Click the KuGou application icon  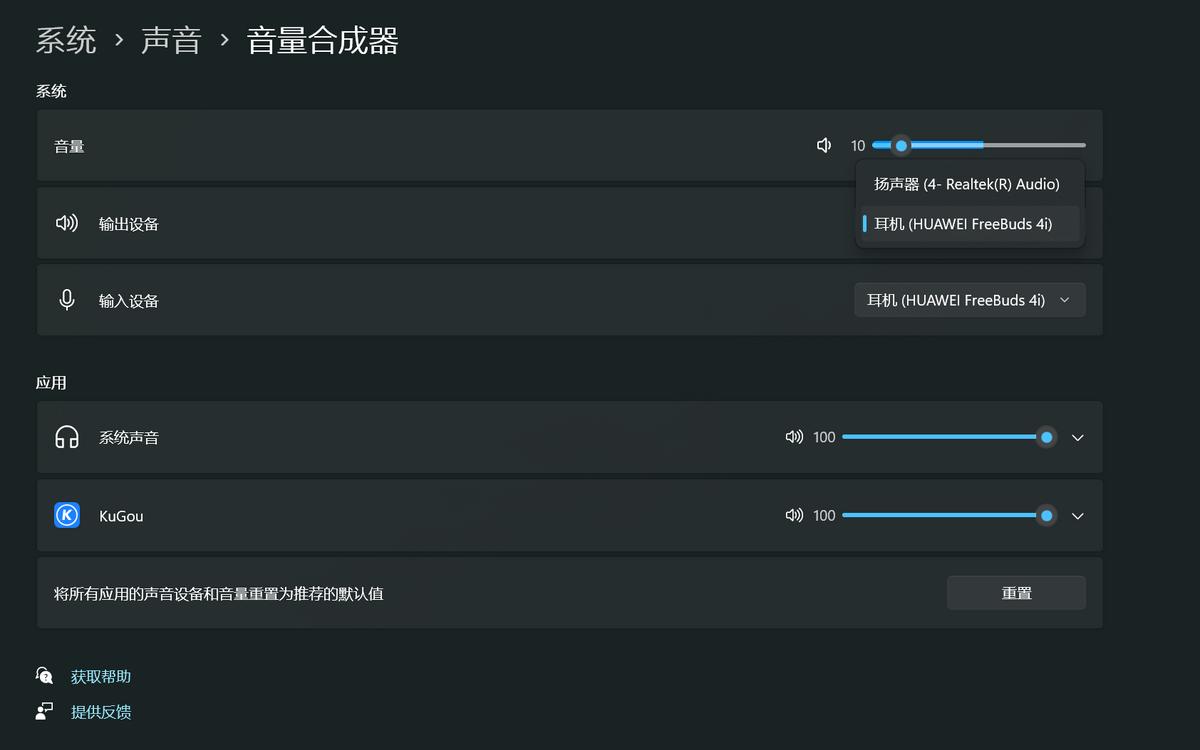[67, 515]
